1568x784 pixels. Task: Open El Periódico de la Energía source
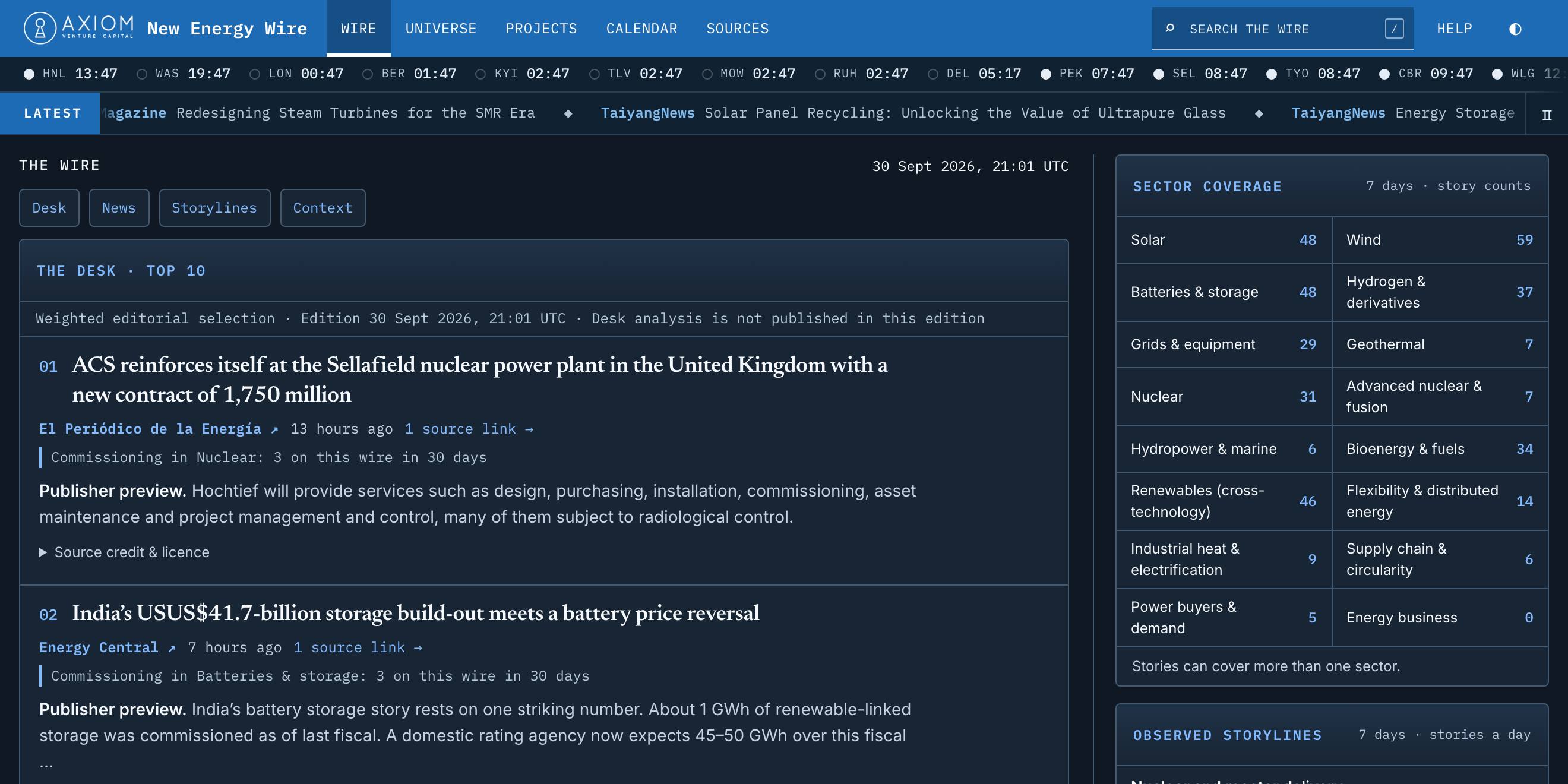click(x=159, y=428)
